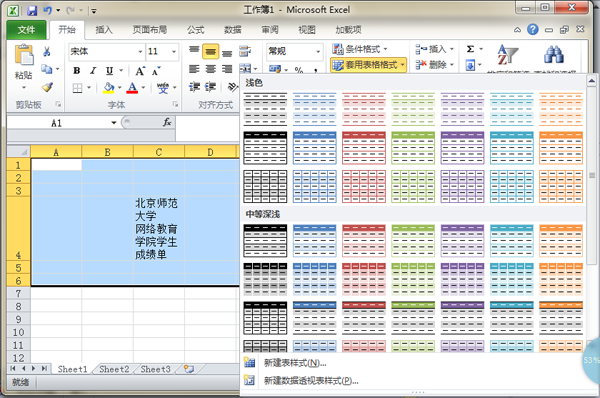Toggle middle vertical alignment button
The image size is (600, 398).
(x=210, y=51)
